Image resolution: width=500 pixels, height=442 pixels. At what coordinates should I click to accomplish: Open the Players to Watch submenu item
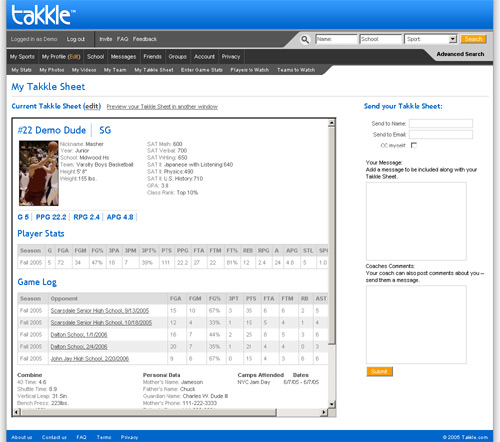pyautogui.click(x=250, y=70)
